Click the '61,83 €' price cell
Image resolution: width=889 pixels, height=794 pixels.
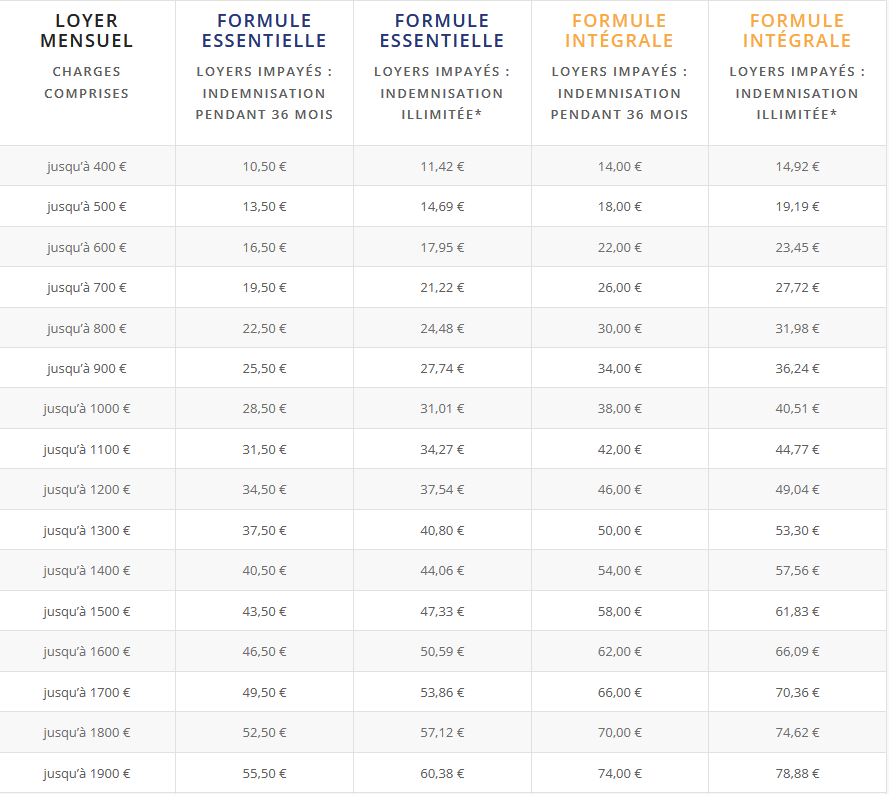pos(797,612)
